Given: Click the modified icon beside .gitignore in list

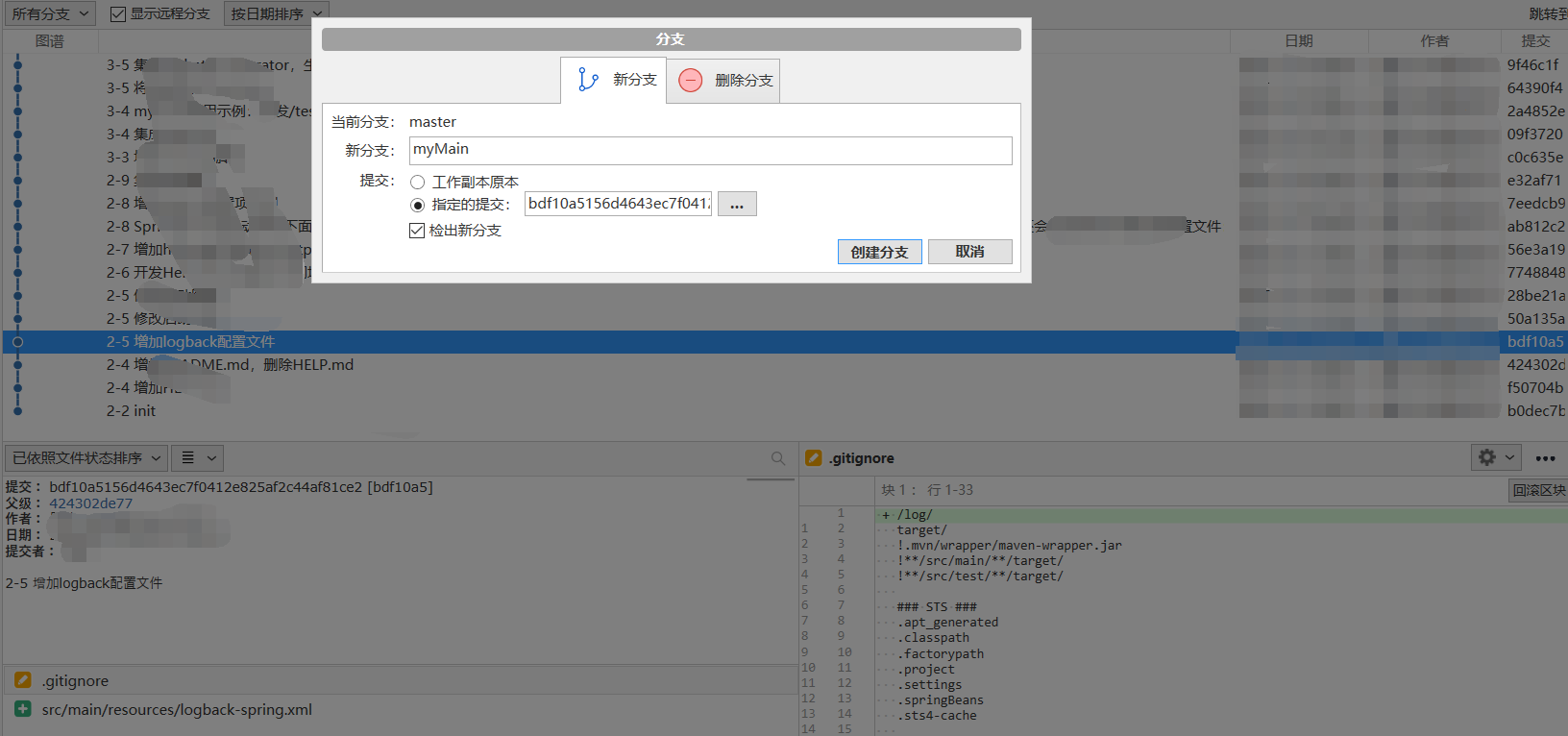Looking at the screenshot, I should click(23, 680).
